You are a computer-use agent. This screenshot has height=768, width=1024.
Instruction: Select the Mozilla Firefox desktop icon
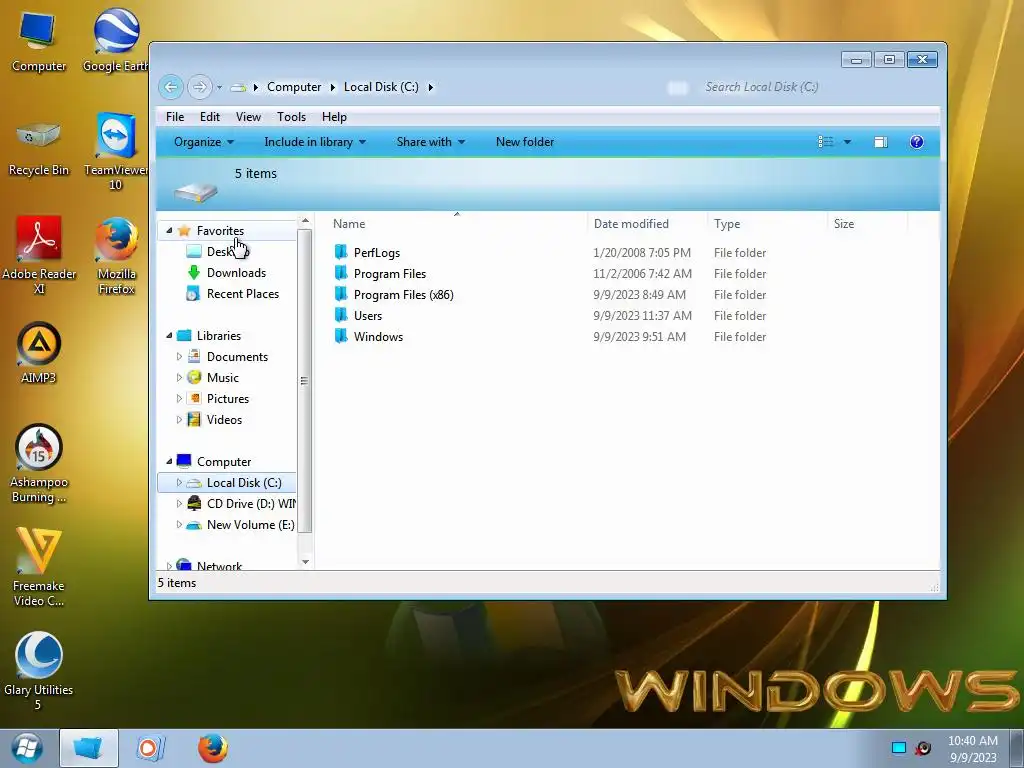click(x=116, y=255)
